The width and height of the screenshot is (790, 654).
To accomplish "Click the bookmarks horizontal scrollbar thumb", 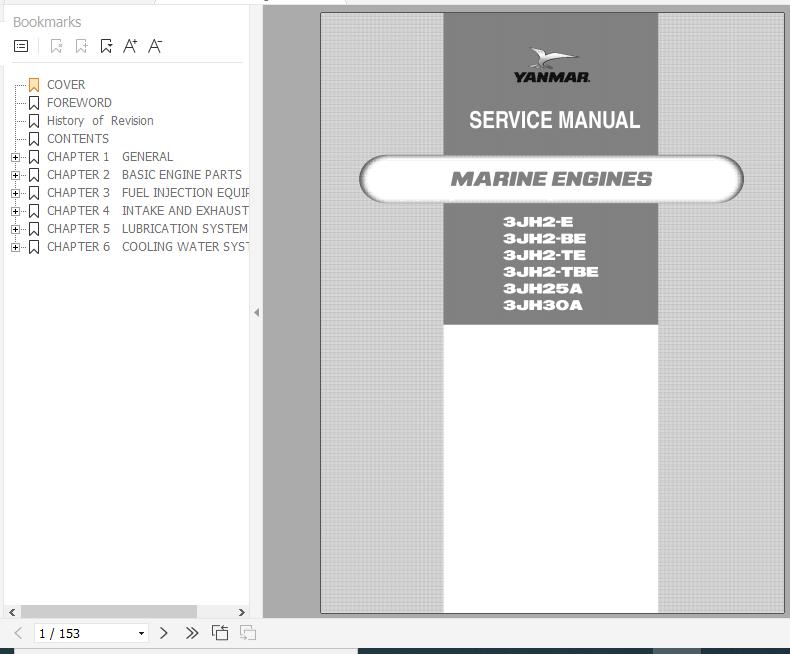I will [x=108, y=612].
